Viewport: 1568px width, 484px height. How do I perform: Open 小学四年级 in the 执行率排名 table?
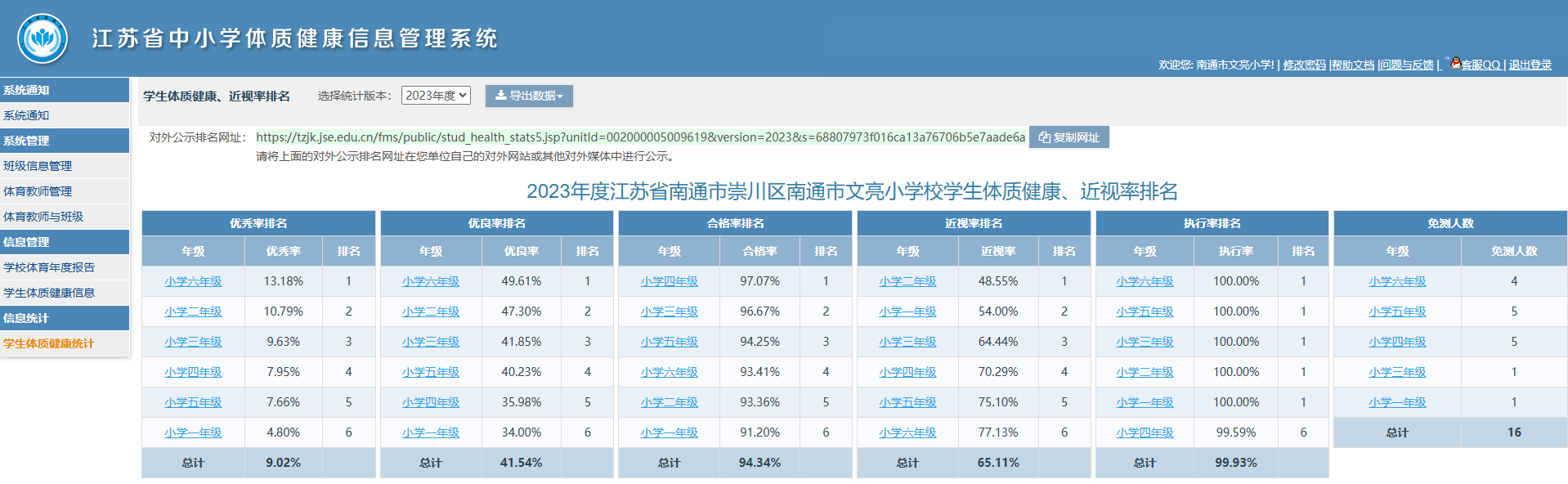coord(1145,432)
